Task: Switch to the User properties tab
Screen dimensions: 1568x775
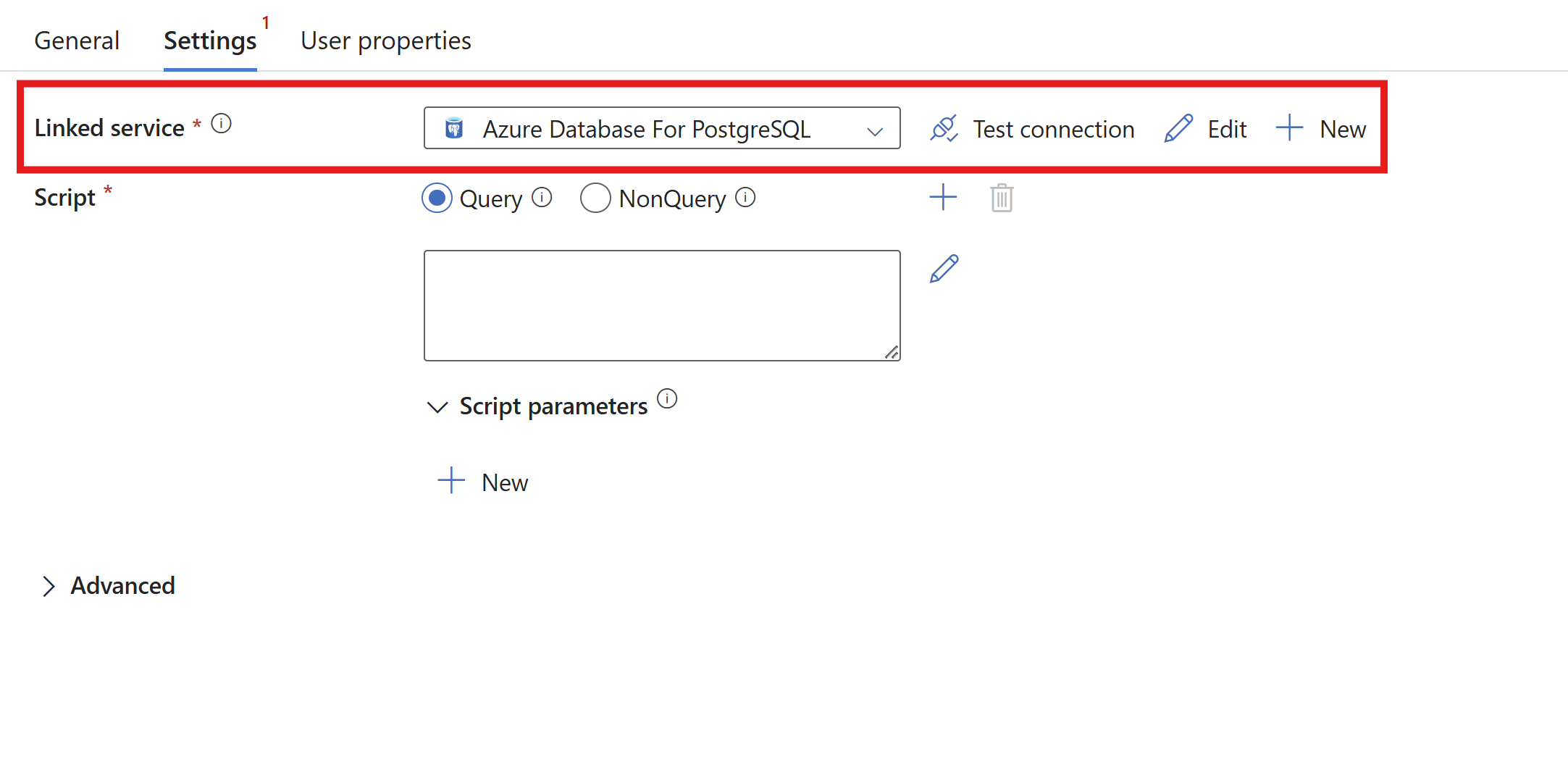Action: [x=385, y=41]
